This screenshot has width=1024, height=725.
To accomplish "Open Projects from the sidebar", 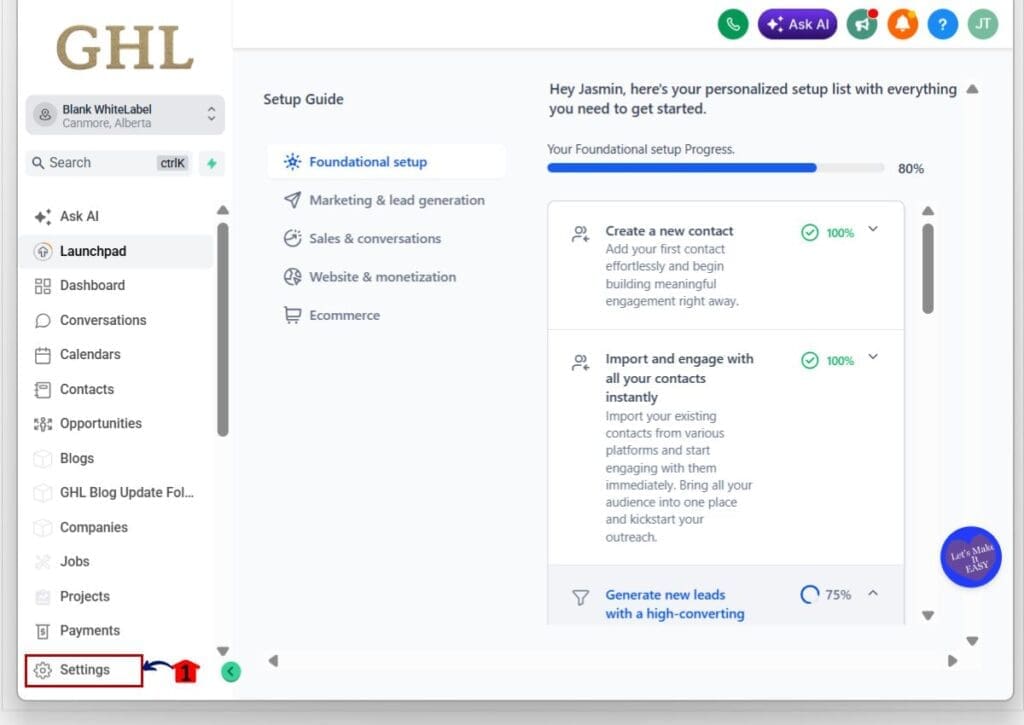I will [116, 596].
